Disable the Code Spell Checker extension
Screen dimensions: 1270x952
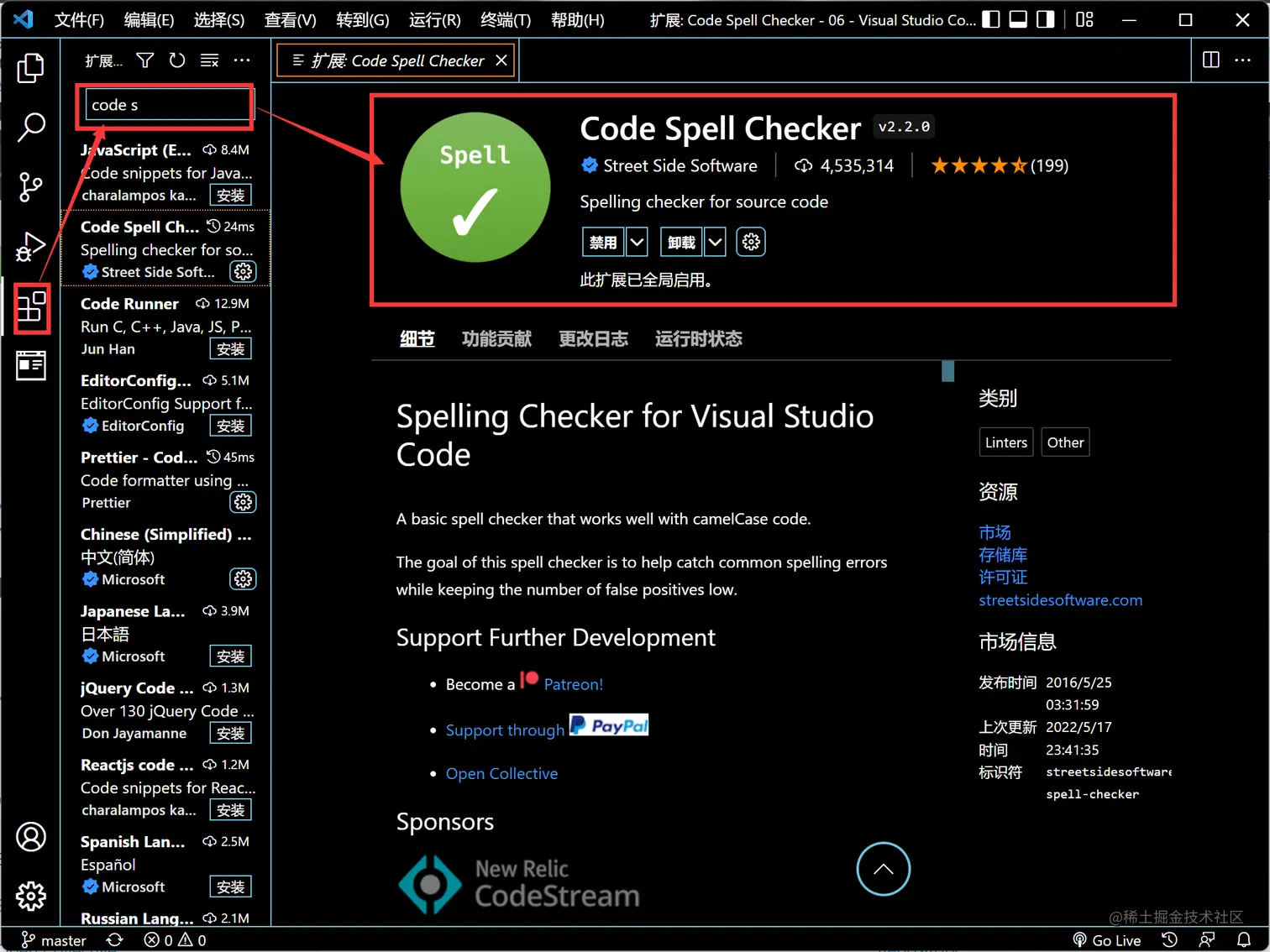602,242
